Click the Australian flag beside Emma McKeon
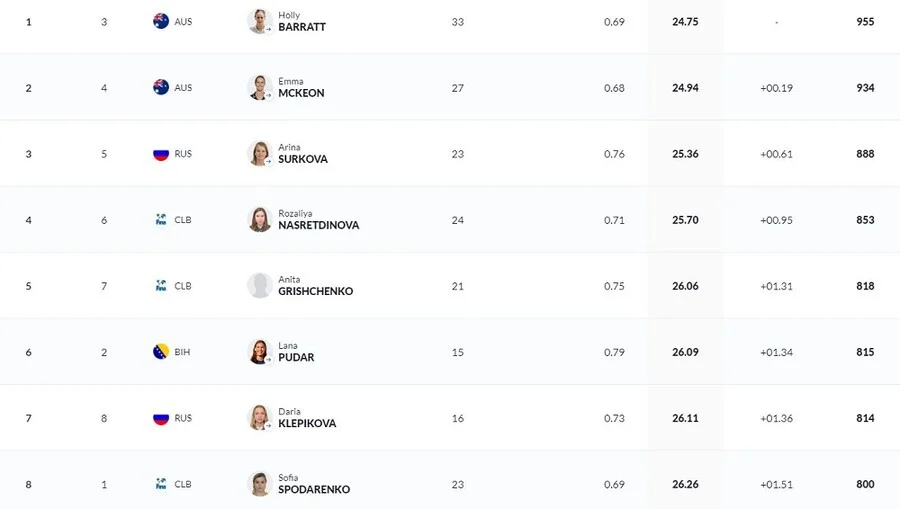Screen dimensions: 900x509 (x=161, y=87)
